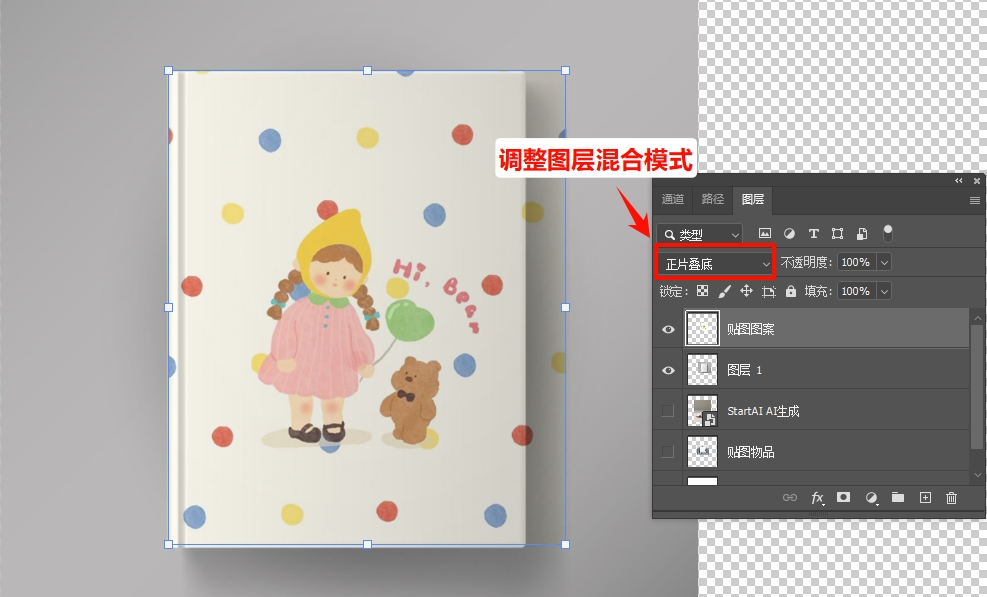Add a new layer
This screenshot has width=987, height=597.
click(923, 497)
